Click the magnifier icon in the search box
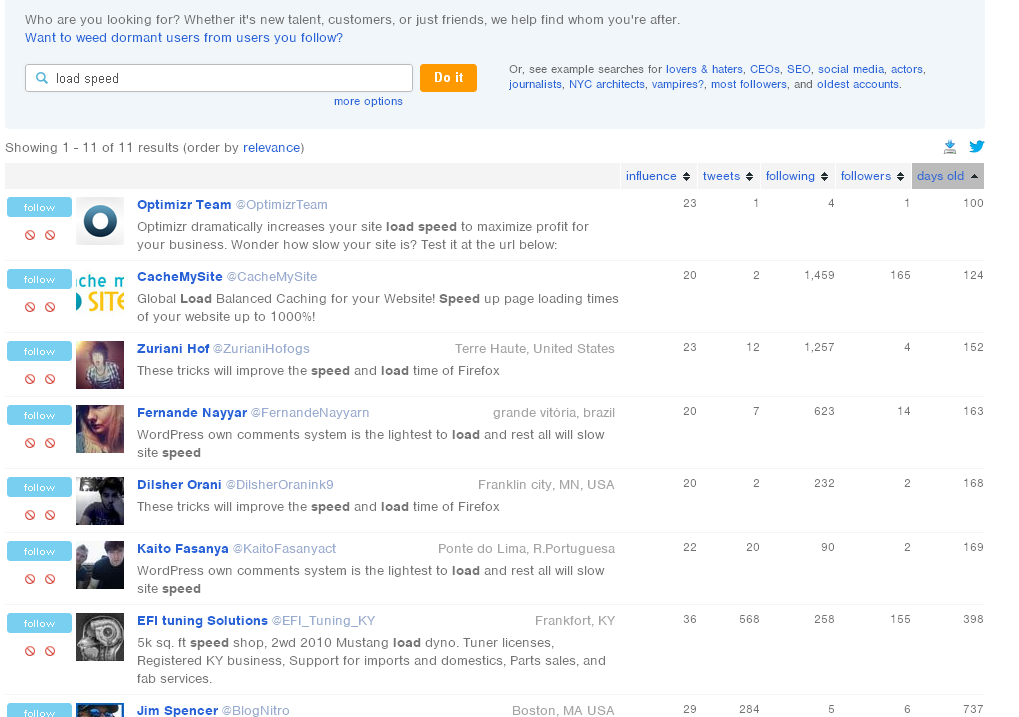 click(42, 78)
